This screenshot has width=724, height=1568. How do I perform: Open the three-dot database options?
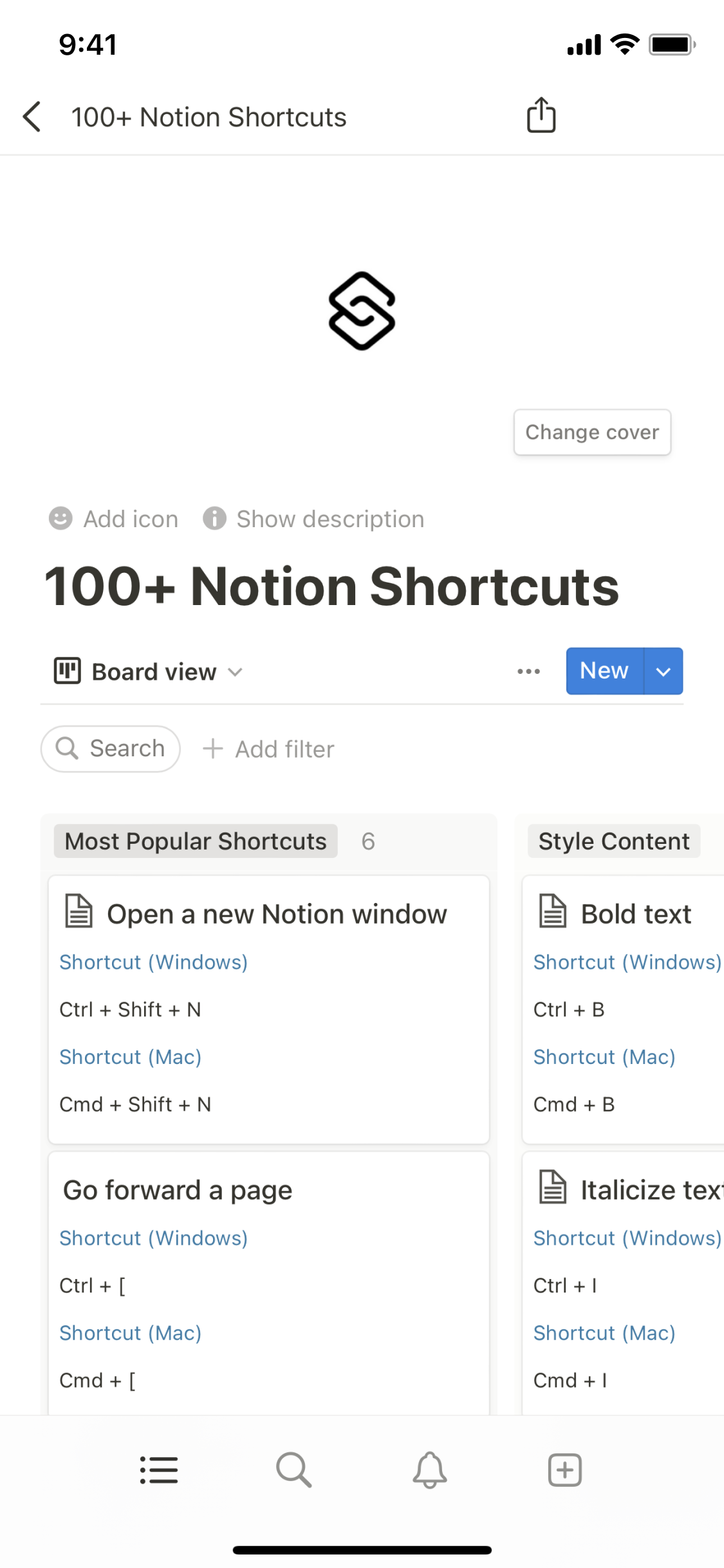(x=528, y=671)
